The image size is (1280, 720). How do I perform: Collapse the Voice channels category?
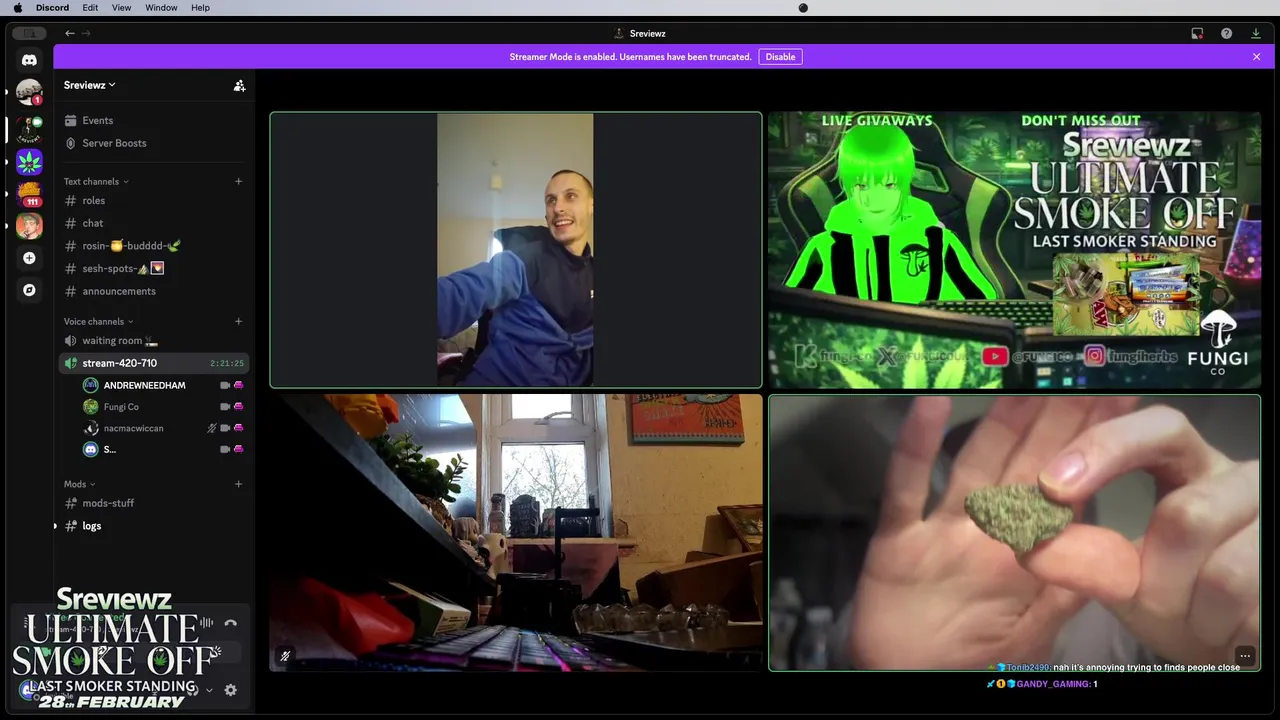tap(99, 321)
